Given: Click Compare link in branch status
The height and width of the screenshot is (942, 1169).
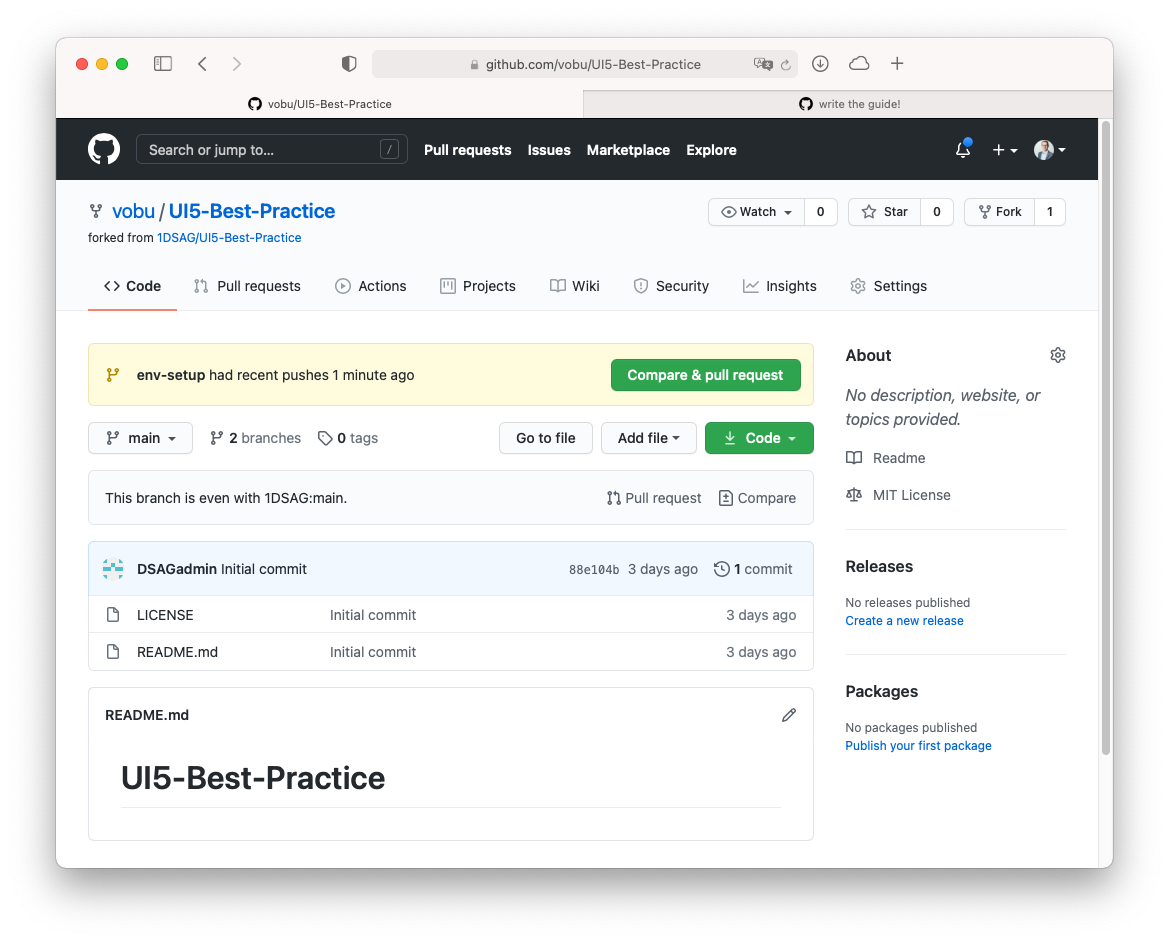Looking at the screenshot, I should click(x=757, y=498).
